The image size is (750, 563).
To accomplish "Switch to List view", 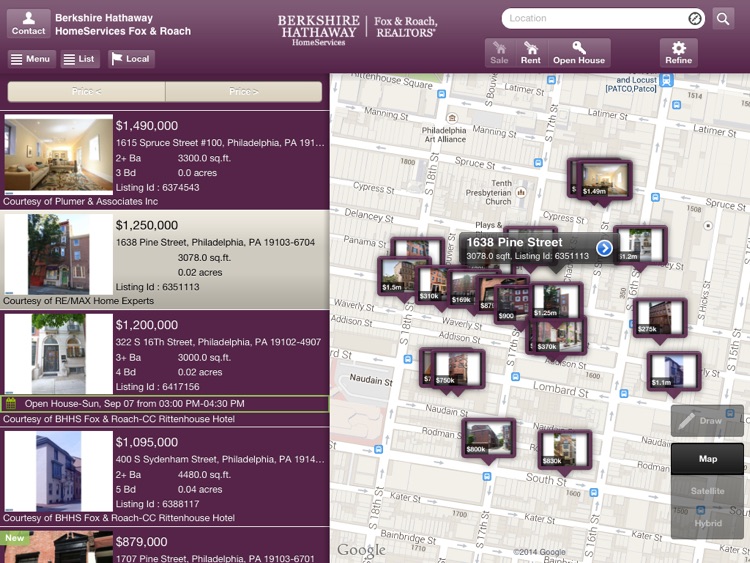I will click(80, 59).
